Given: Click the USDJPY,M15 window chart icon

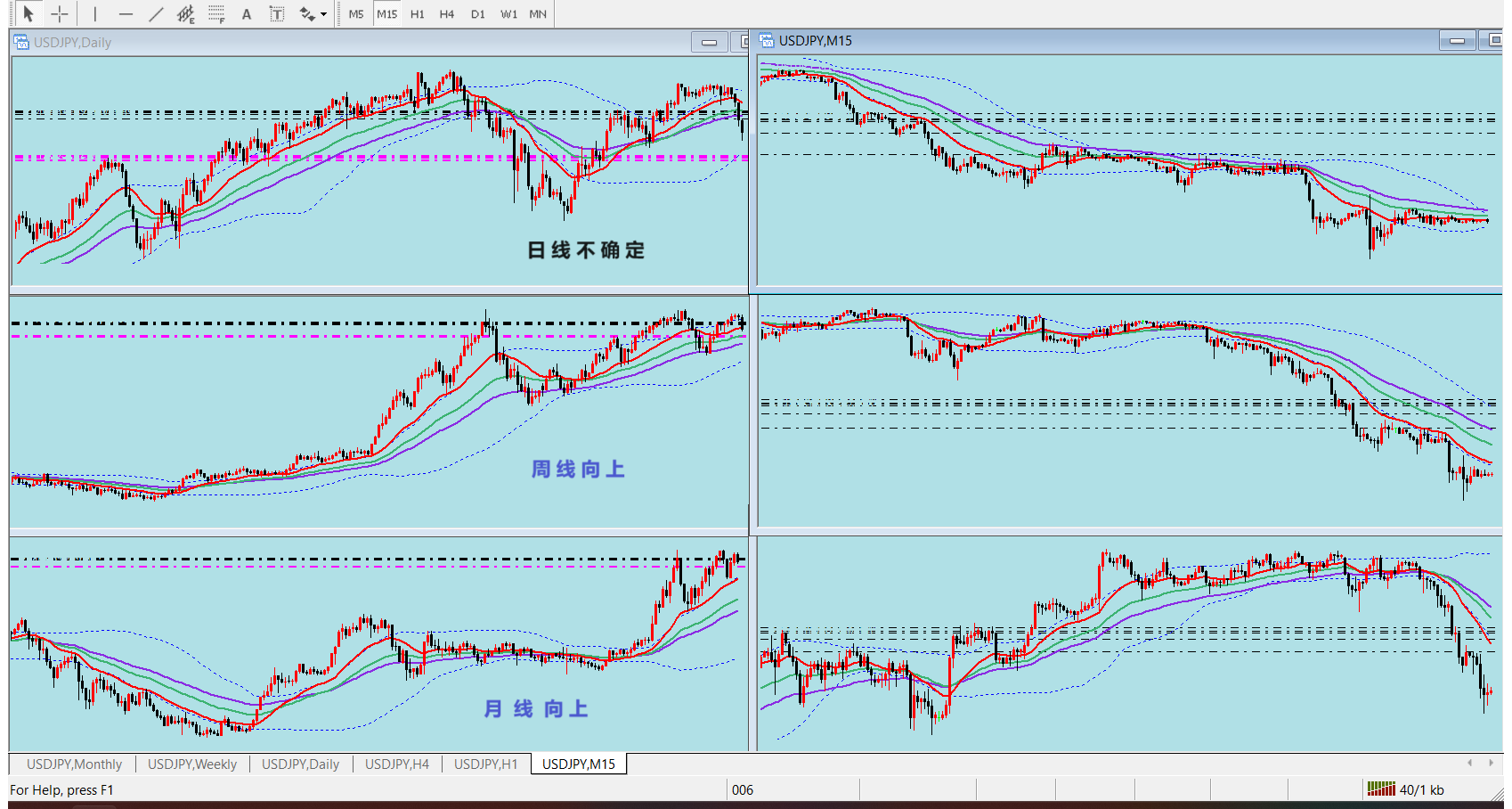Looking at the screenshot, I should [766, 40].
